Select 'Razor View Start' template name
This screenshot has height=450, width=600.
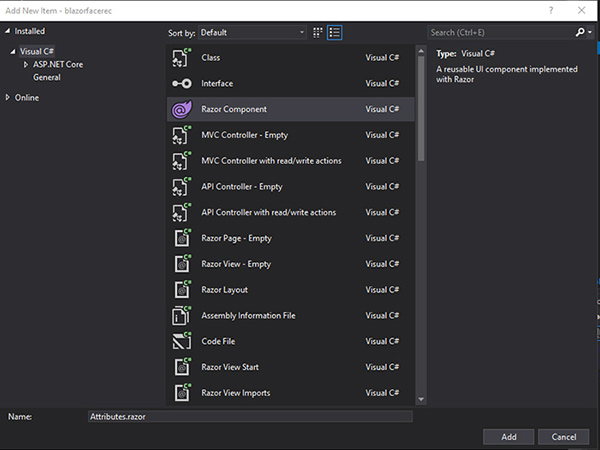pos(230,367)
